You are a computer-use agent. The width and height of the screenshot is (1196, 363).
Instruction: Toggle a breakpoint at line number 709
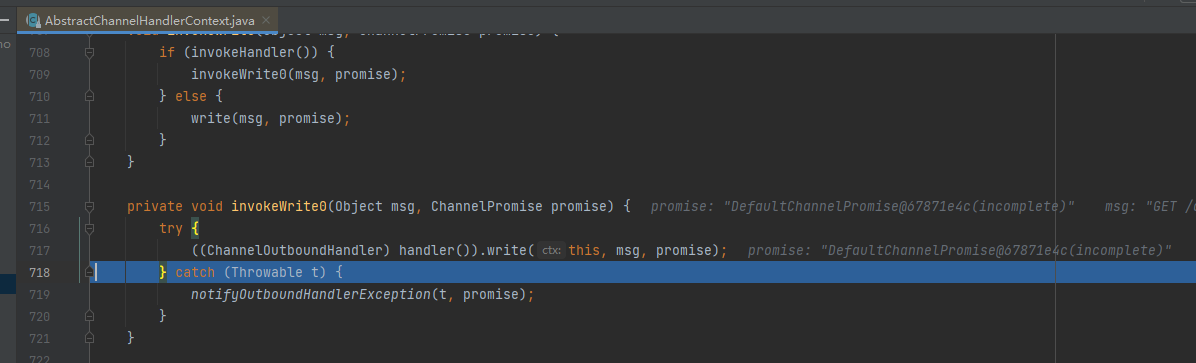[40, 75]
